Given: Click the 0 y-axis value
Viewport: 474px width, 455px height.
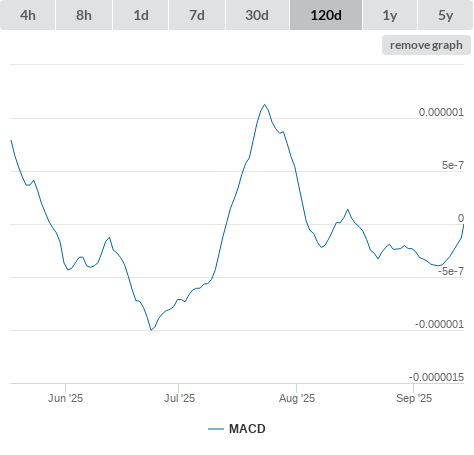Looking at the screenshot, I should coord(461,218).
